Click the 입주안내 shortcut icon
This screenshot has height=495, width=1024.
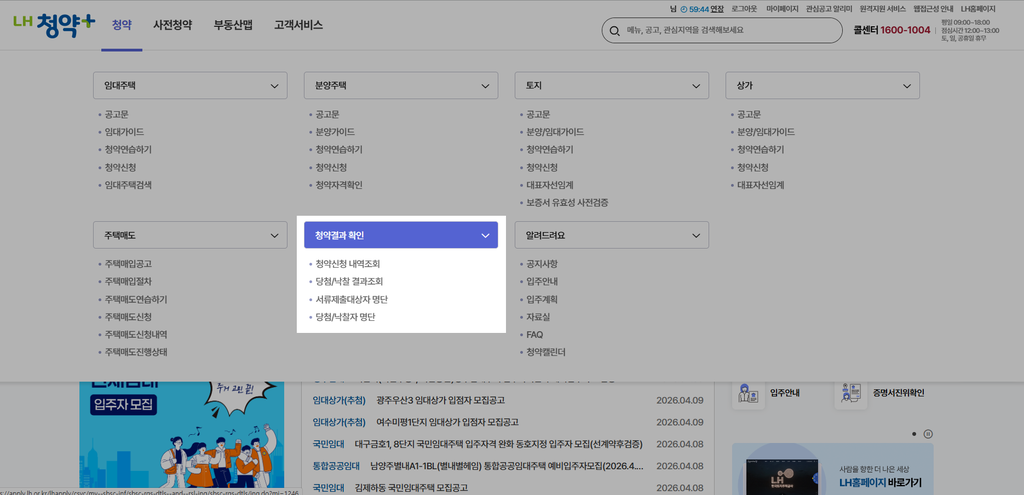748,392
